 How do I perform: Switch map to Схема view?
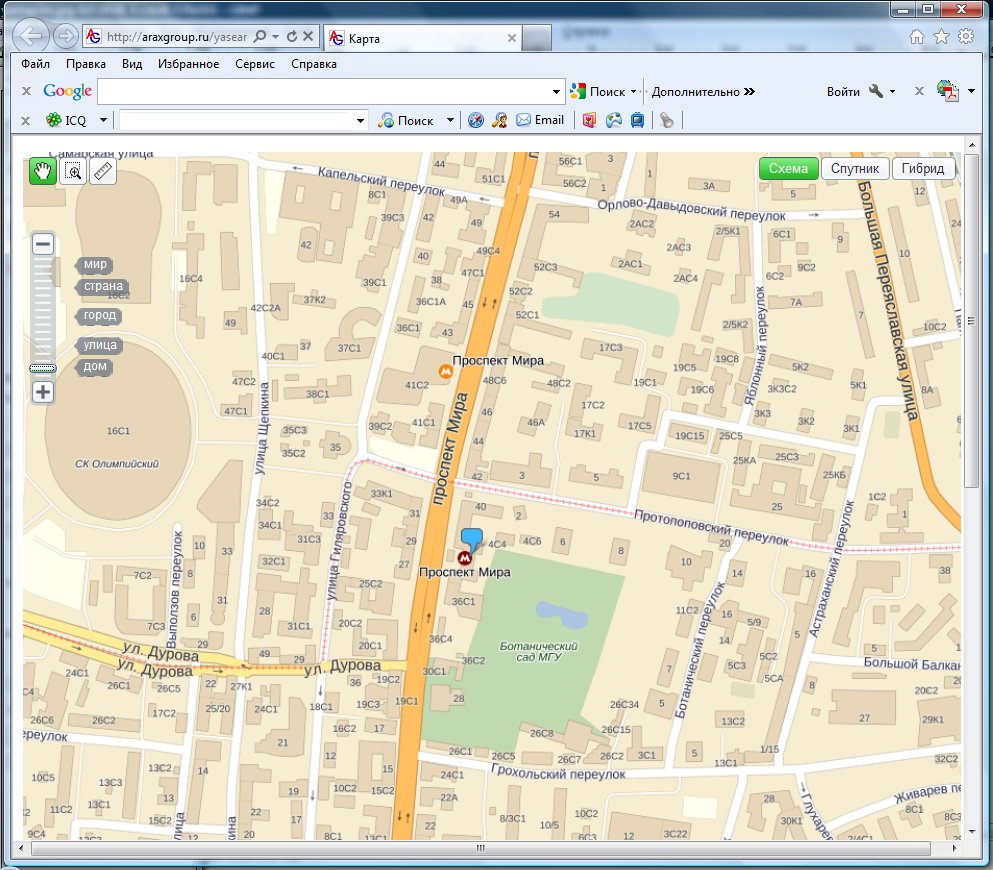pos(788,169)
